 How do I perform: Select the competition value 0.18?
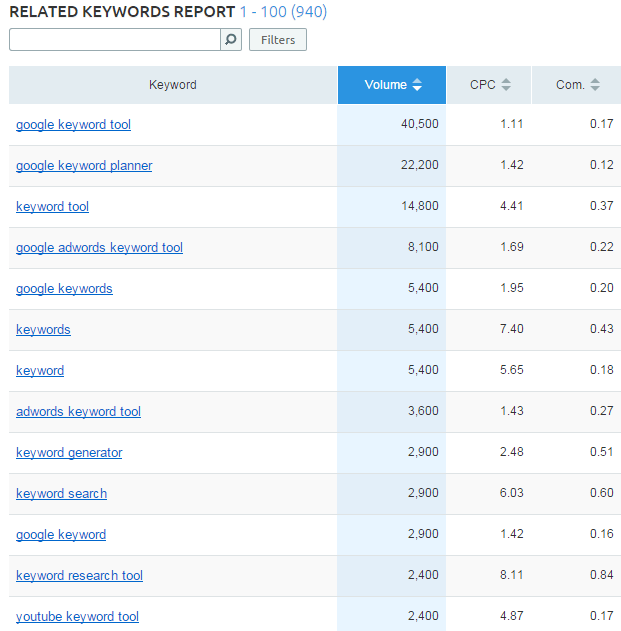click(602, 370)
